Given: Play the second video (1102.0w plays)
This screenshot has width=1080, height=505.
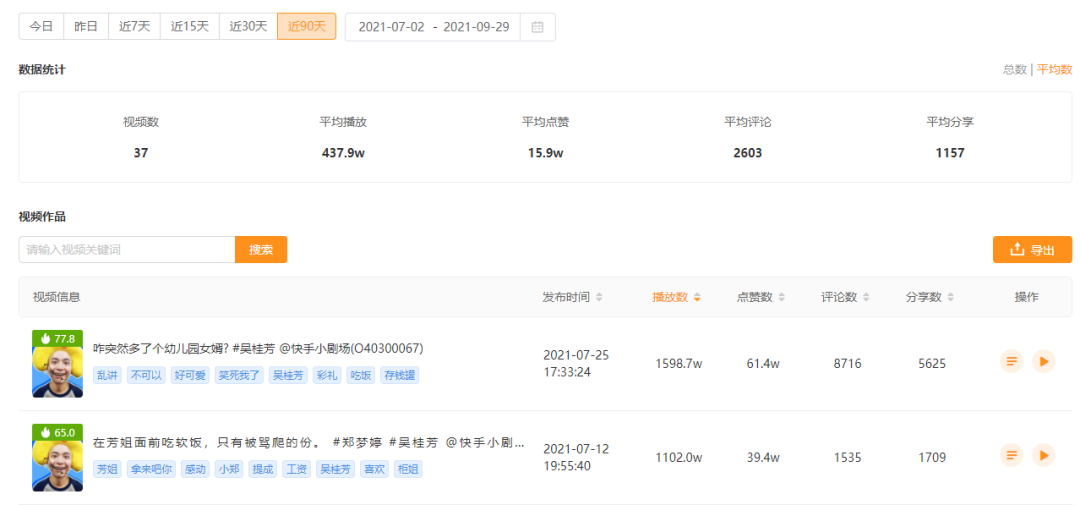Looking at the screenshot, I should [1043, 455].
